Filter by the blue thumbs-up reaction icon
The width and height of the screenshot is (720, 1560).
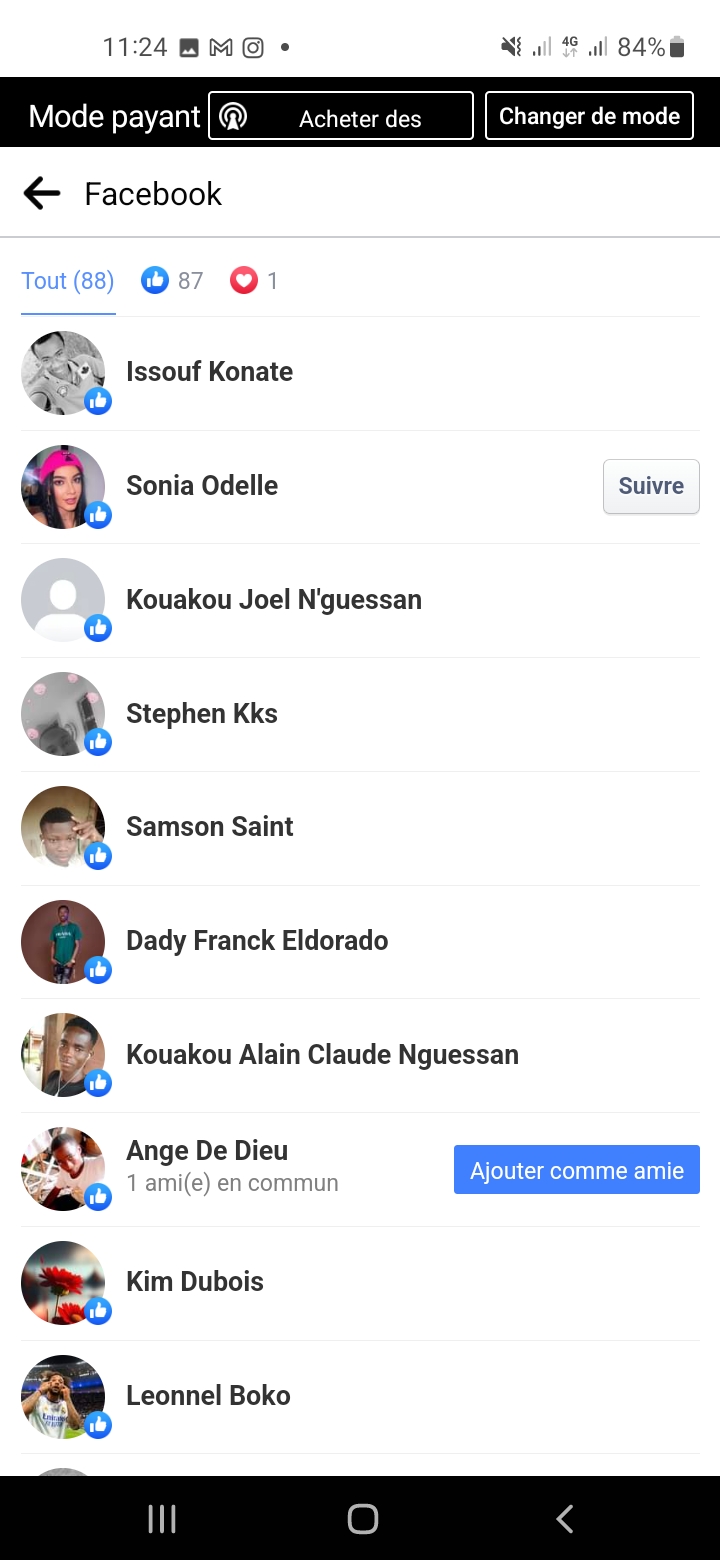155,281
